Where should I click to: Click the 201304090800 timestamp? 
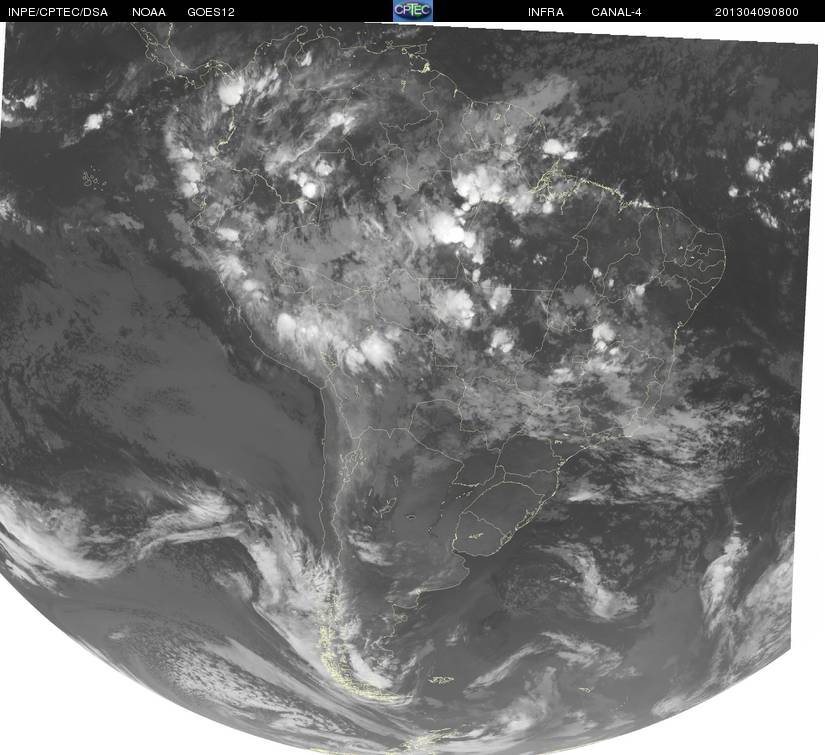(x=757, y=12)
